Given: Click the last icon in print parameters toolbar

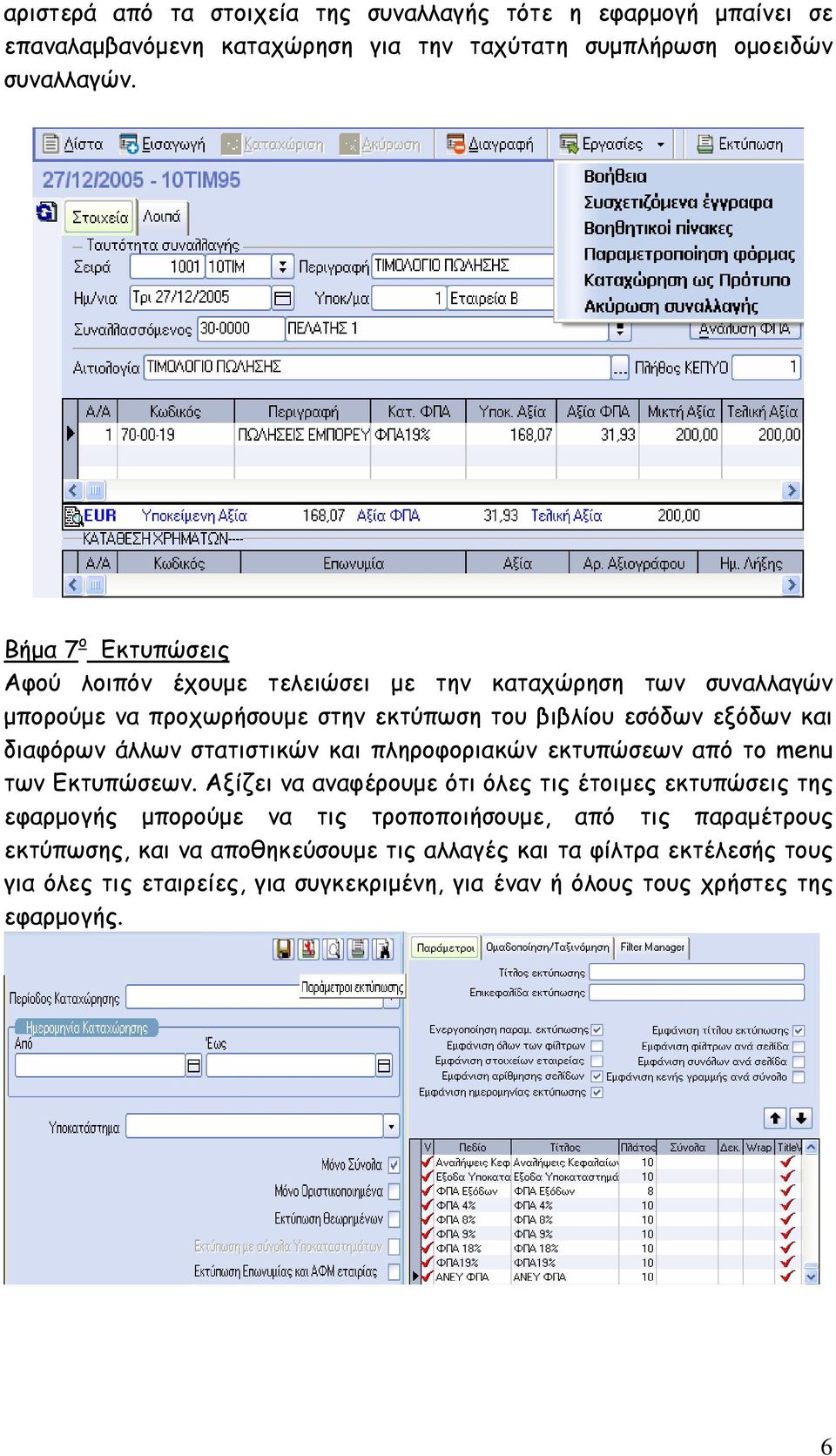Looking at the screenshot, I should [383, 948].
